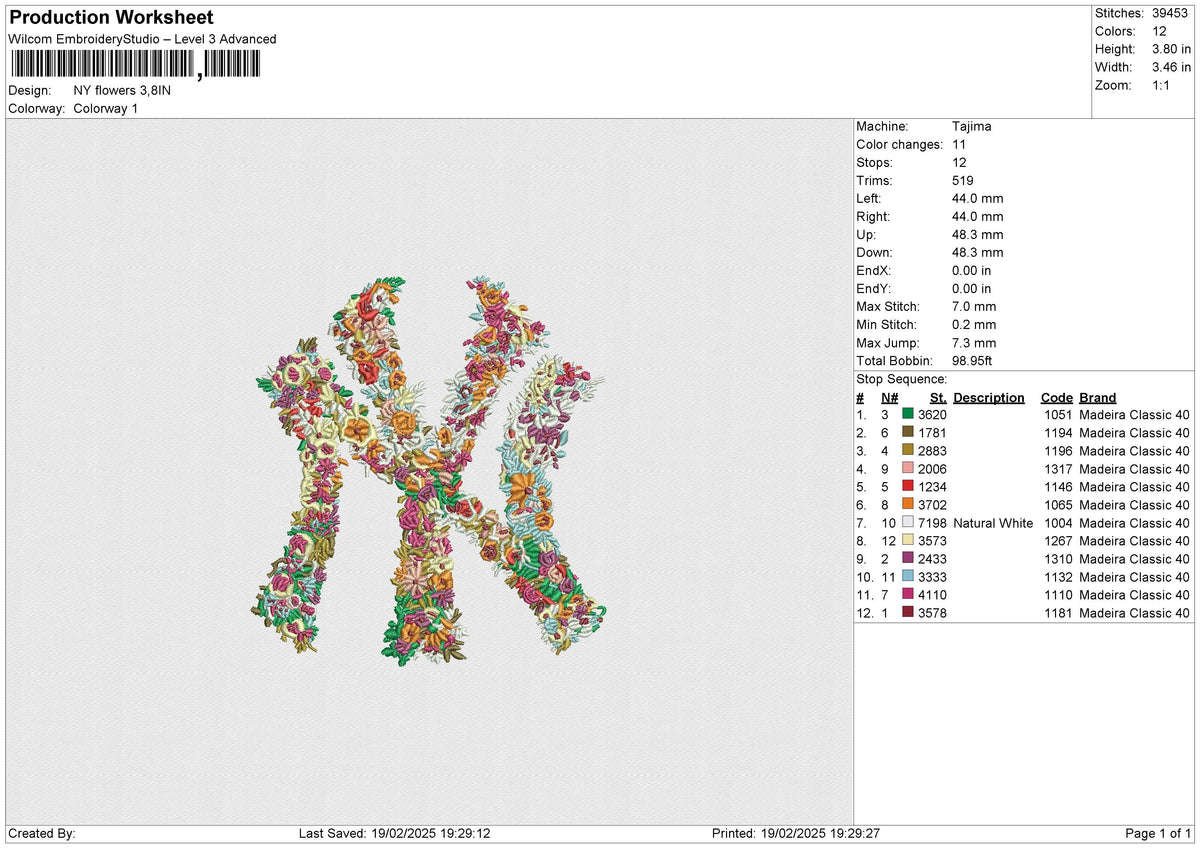Viewport: 1200px width, 848px height.
Task: Click the green swatch for code 1051
Action: pyautogui.click(x=908, y=414)
